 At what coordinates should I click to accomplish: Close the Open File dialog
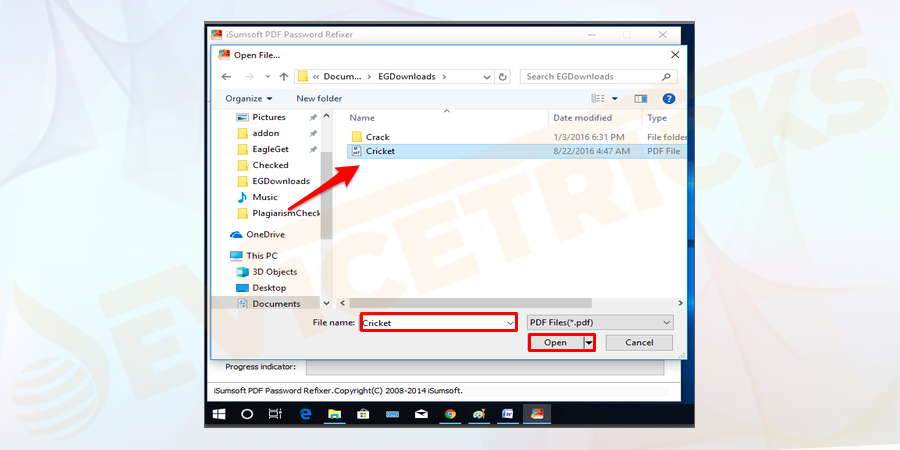point(675,55)
